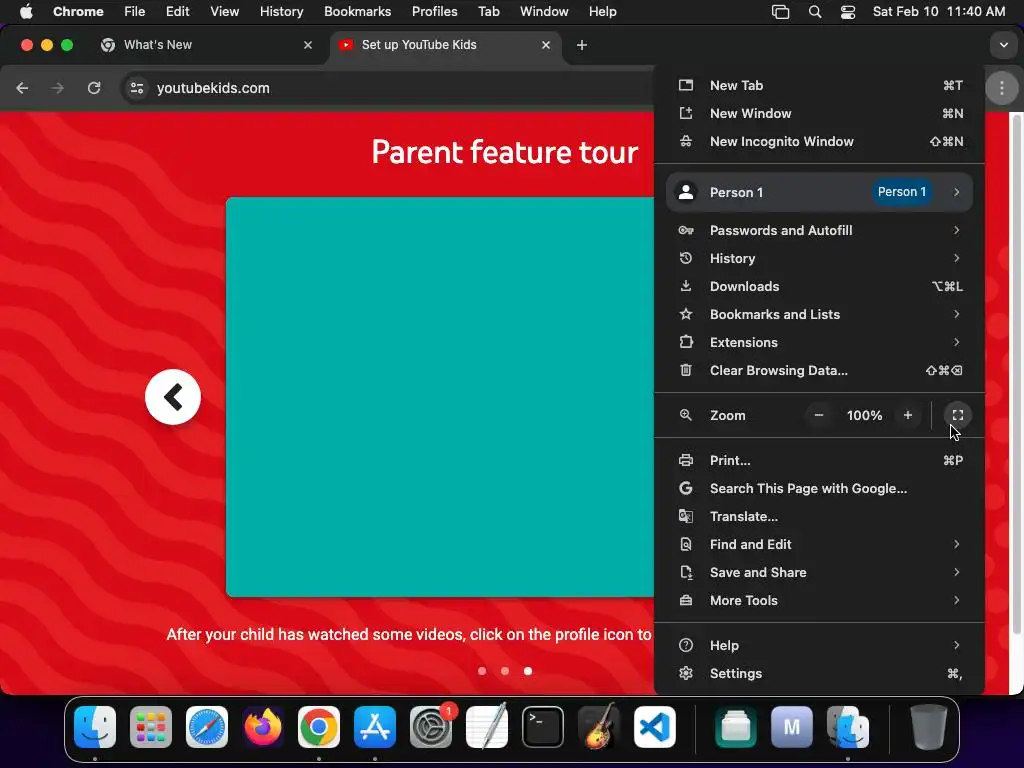
Task: Launch Safari from the Dock
Action: (x=207, y=727)
